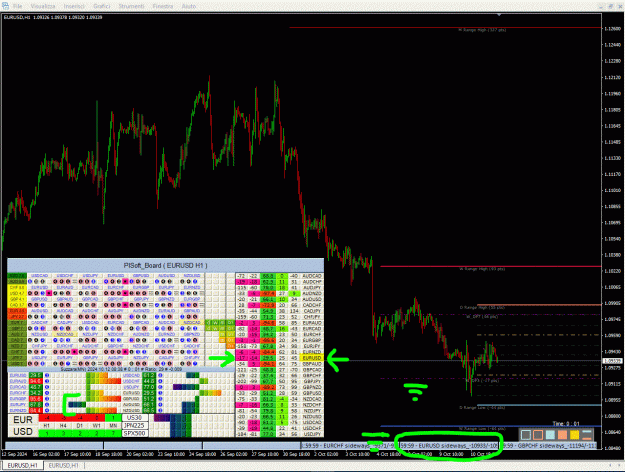The image size is (625, 472).
Task: Select CHFJPY in the strength table pair column
Action: [312, 317]
